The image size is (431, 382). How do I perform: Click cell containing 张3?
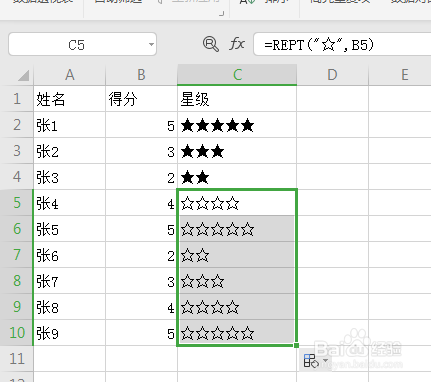point(70,177)
